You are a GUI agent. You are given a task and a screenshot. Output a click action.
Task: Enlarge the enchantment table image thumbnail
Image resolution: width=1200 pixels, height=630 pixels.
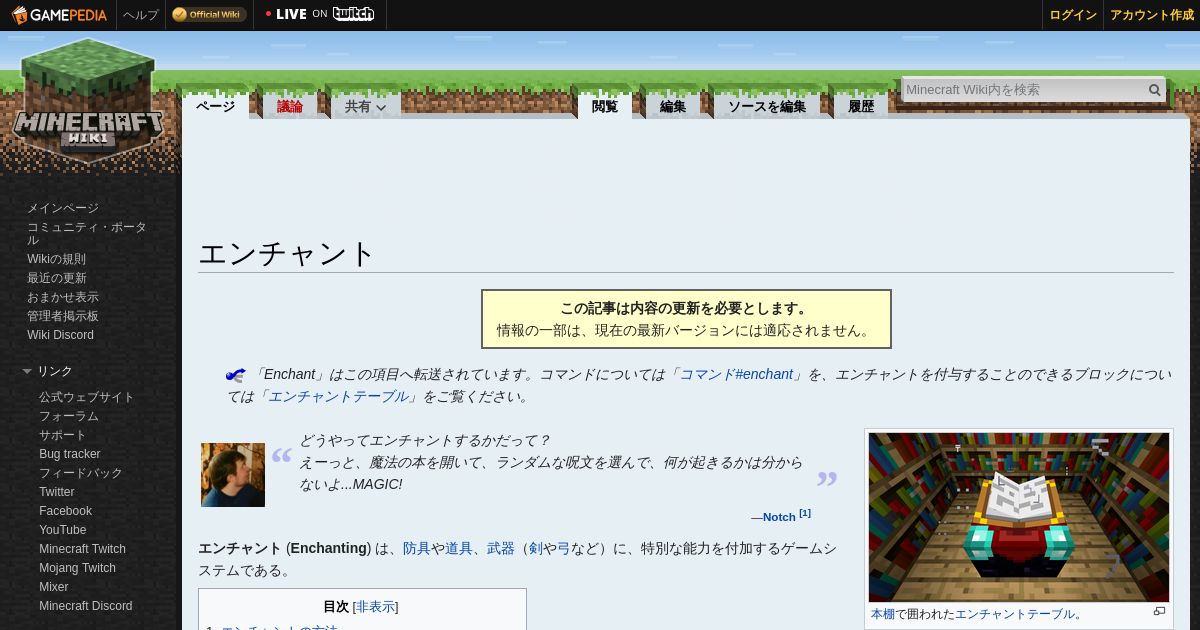tap(1019, 517)
